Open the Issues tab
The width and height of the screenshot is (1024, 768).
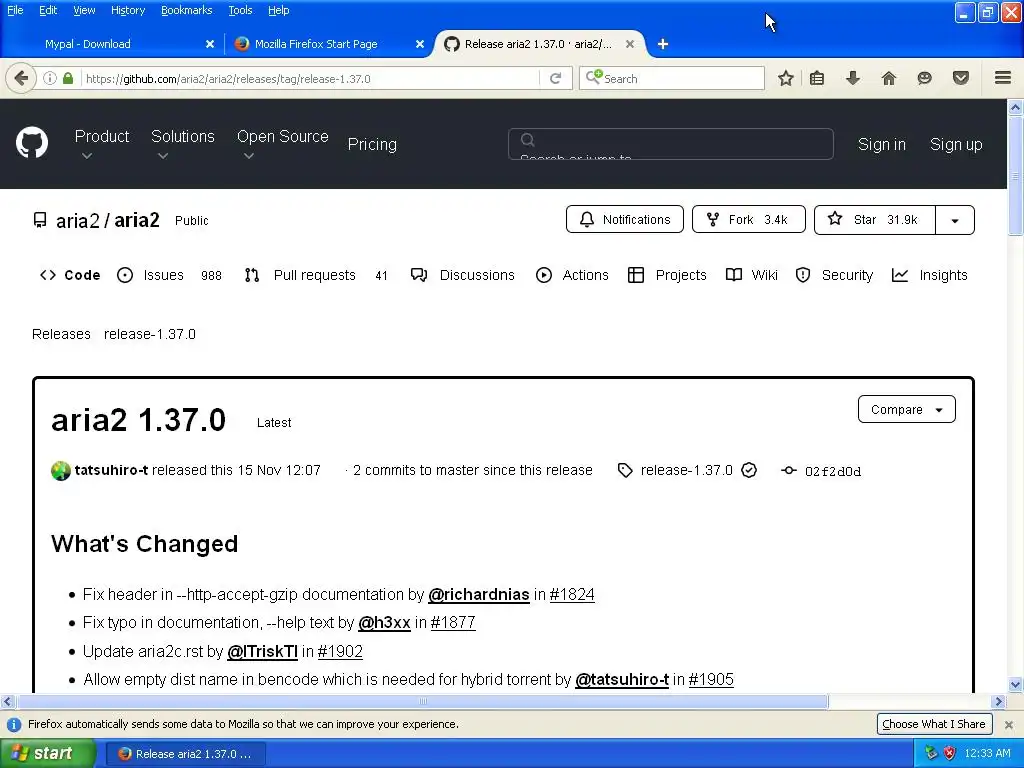tap(169, 275)
